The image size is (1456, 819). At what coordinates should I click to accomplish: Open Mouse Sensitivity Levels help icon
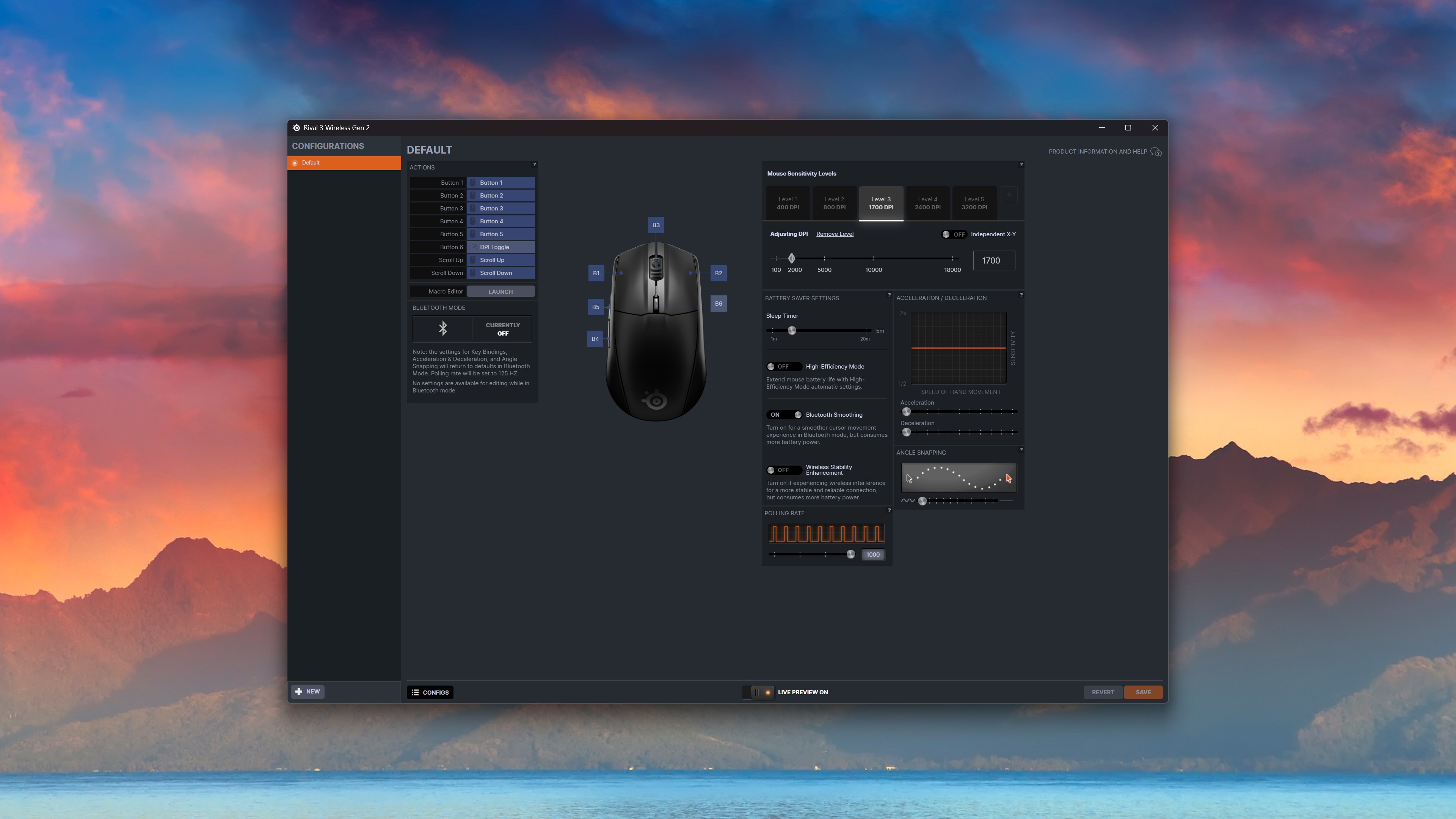click(x=1021, y=165)
